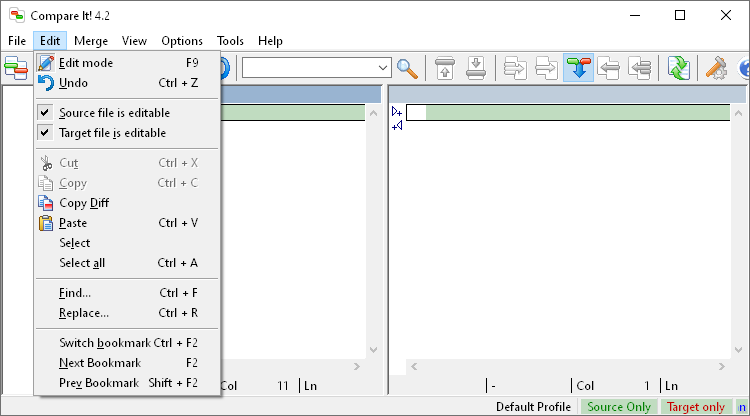Screen dimensions: 750x416
Task: Click the right-pointing insert arrow marker
Action: click(397, 112)
